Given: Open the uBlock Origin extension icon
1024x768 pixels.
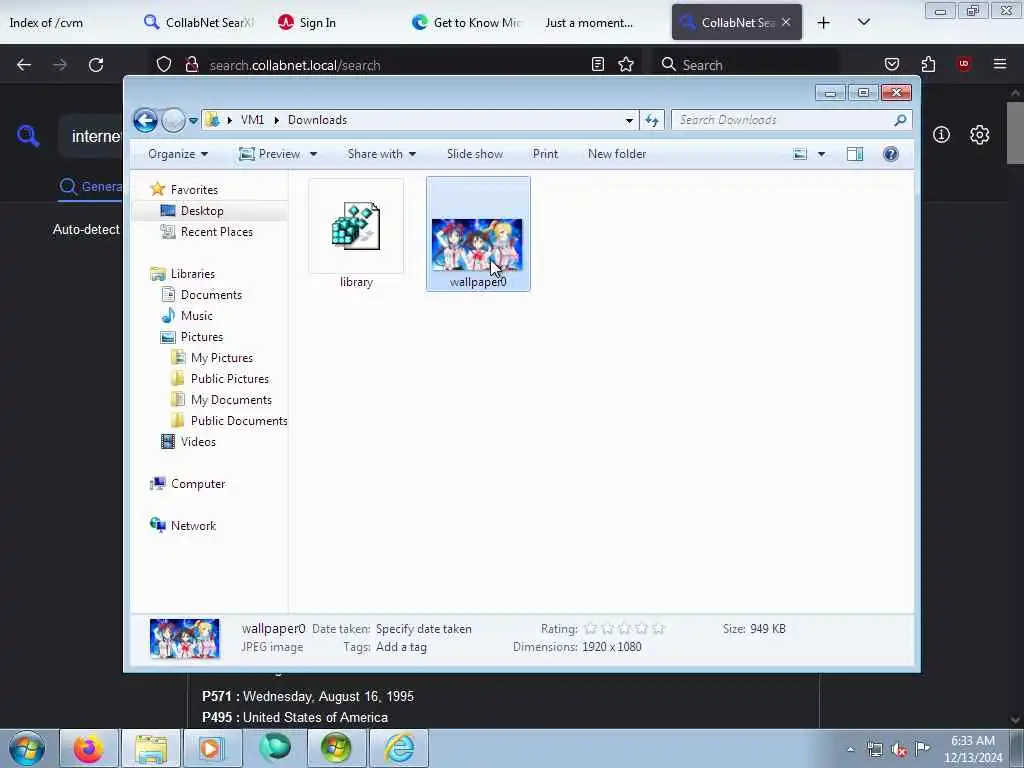Looking at the screenshot, I should 964,64.
